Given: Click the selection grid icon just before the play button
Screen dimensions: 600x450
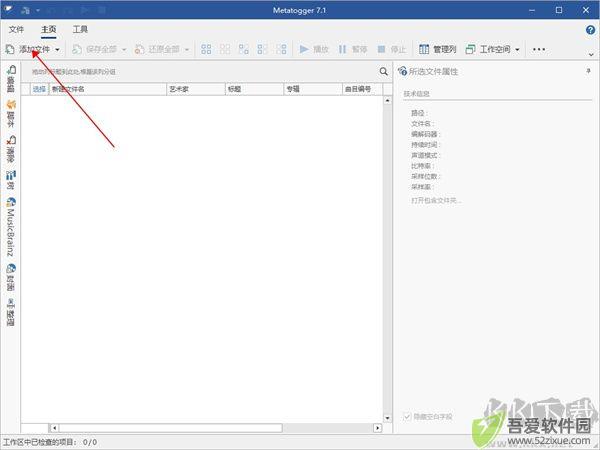Looking at the screenshot, I should 281,49.
